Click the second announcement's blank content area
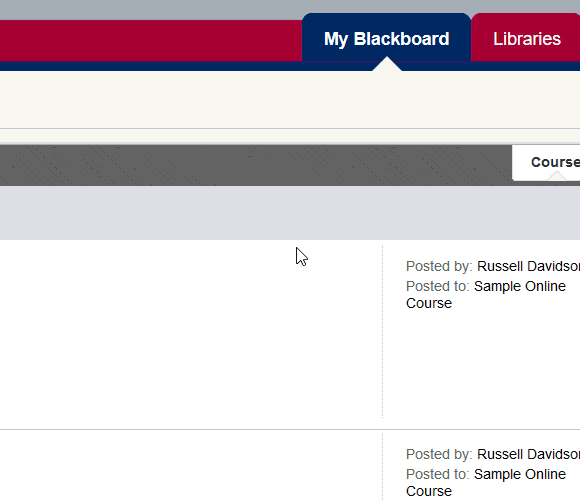 coord(191,465)
